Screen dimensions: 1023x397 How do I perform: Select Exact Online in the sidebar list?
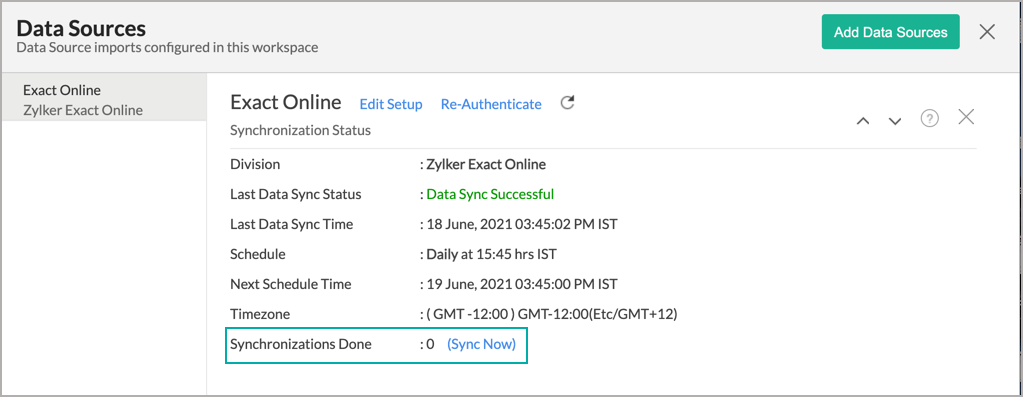click(x=62, y=90)
